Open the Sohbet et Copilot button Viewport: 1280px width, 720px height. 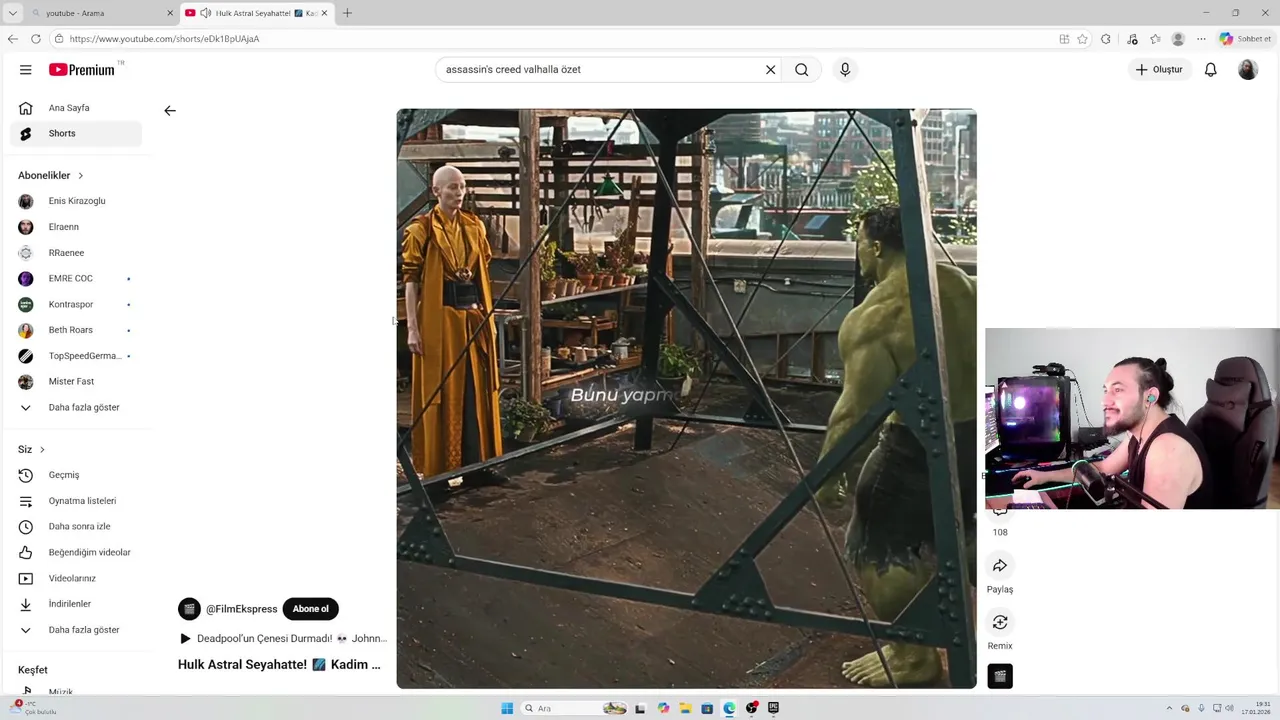pos(1245,39)
